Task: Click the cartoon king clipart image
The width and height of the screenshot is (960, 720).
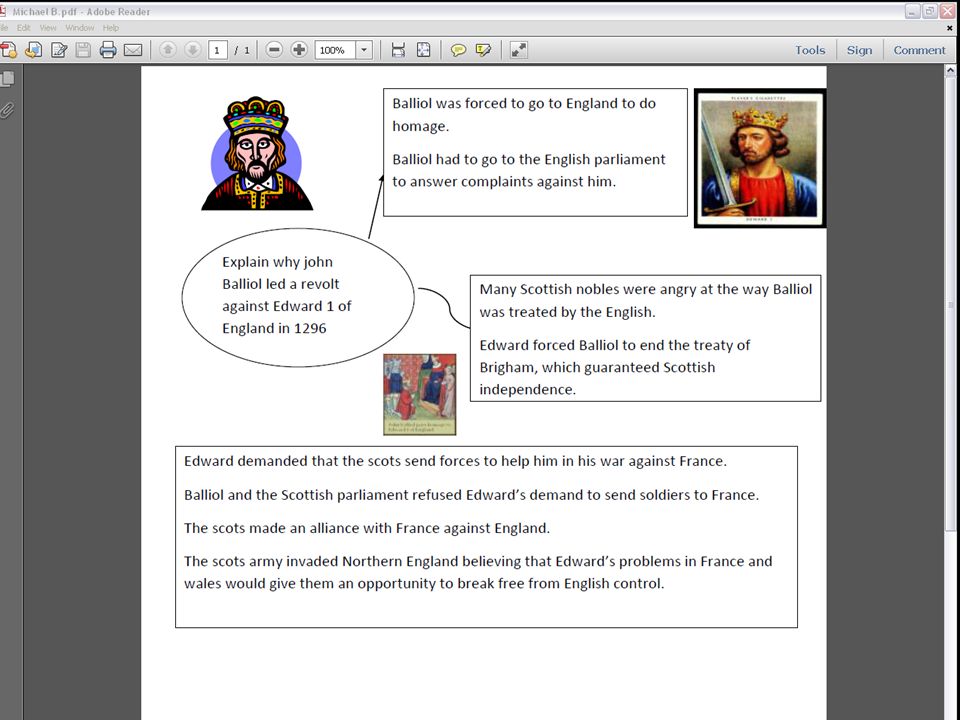Action: (x=257, y=153)
